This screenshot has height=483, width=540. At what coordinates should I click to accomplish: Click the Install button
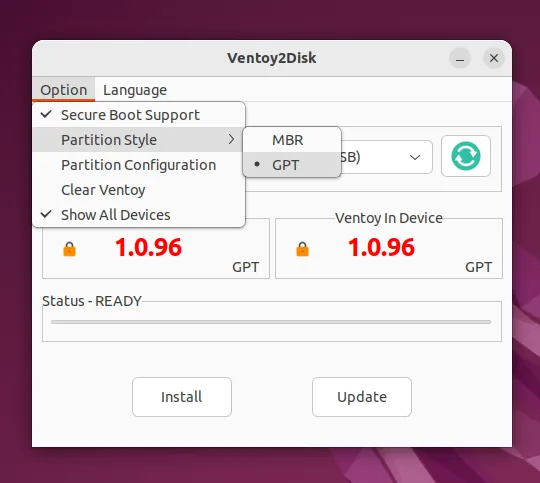182,397
